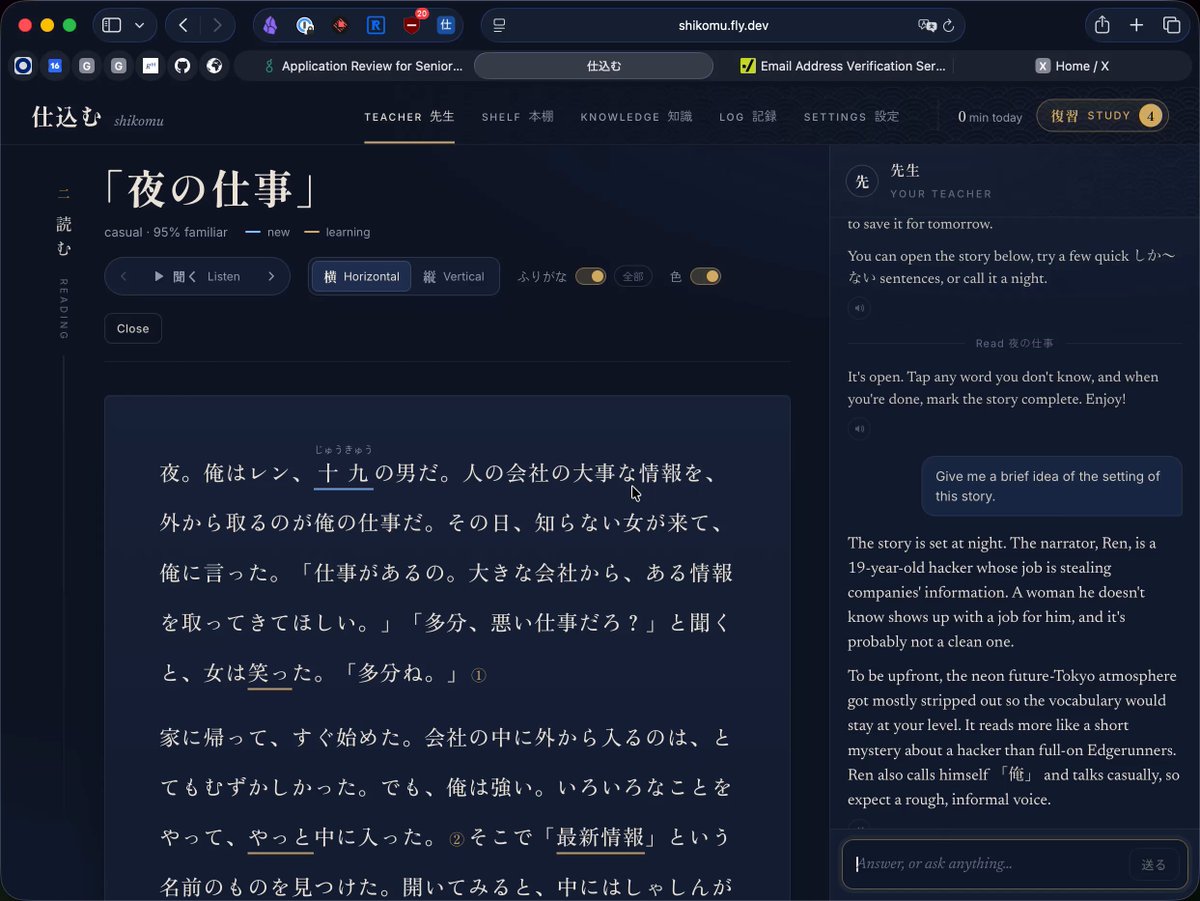Open the LOG 記録 nav item
This screenshot has width=1200, height=901.
(x=748, y=117)
